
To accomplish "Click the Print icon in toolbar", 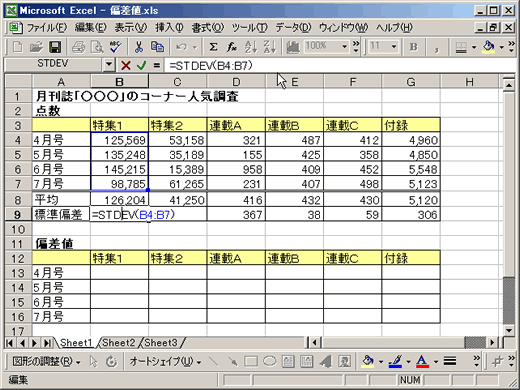I will pos(79,47).
